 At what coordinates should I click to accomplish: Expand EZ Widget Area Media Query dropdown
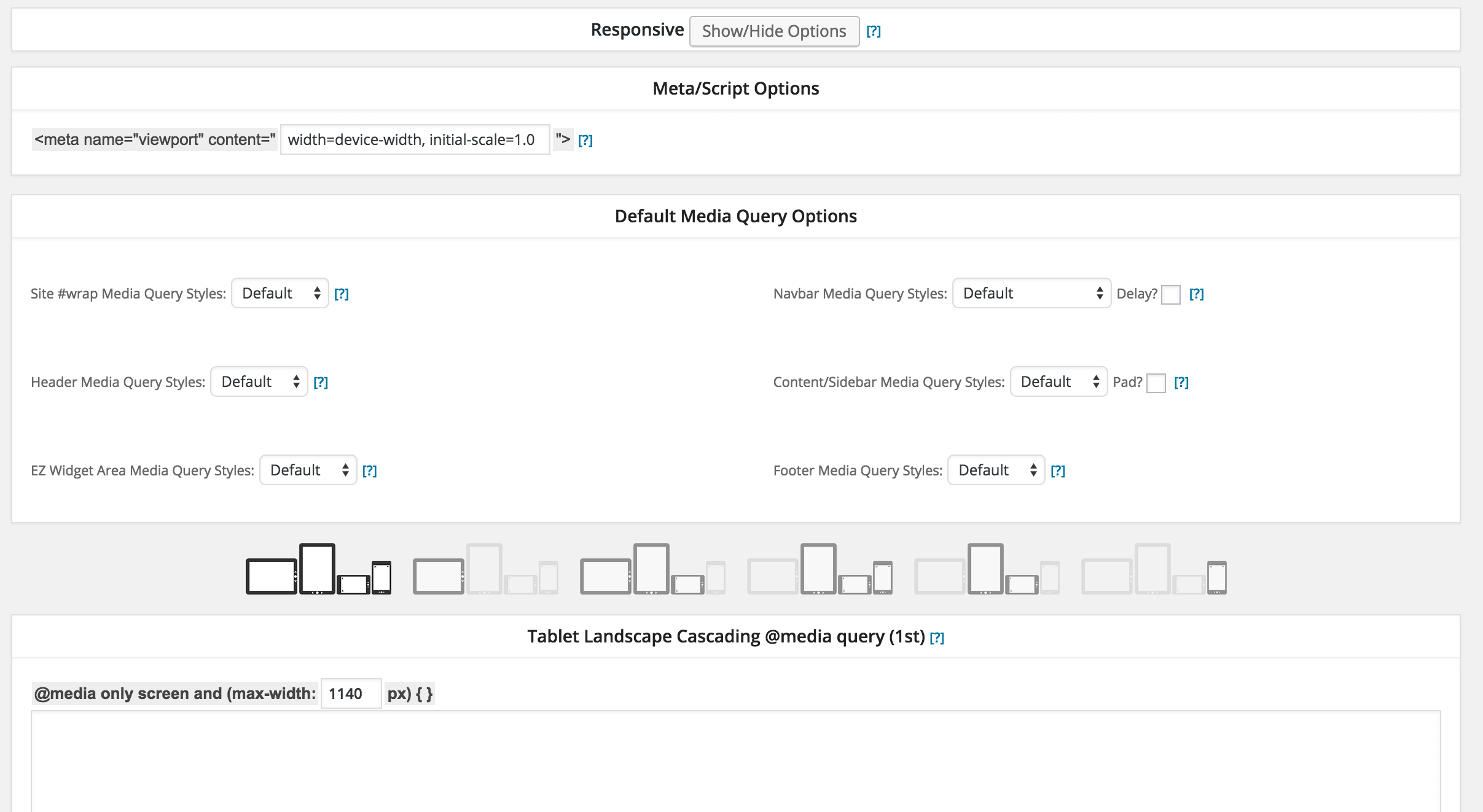click(x=308, y=470)
